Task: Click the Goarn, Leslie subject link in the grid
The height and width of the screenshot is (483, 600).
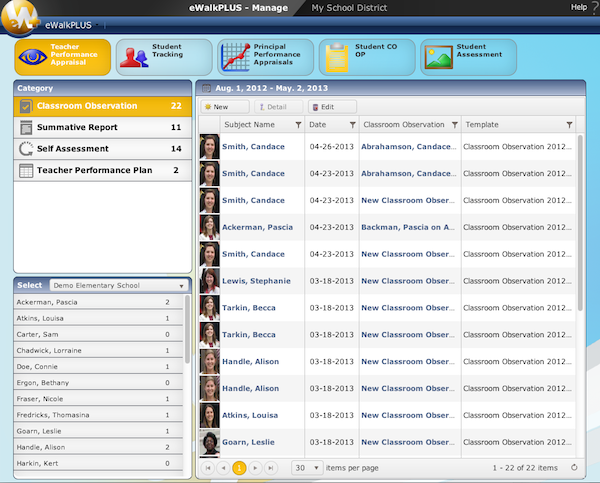Action: [248, 442]
